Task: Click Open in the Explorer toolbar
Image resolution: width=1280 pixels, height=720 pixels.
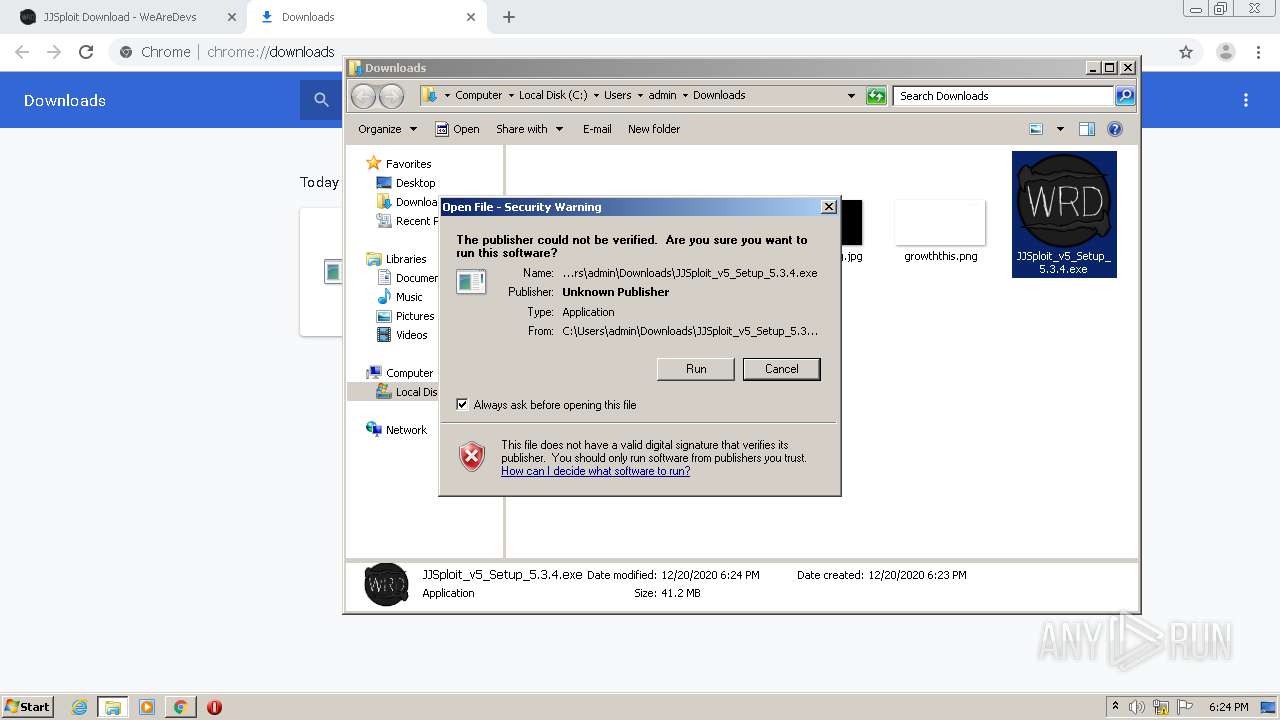Action: pos(457,129)
